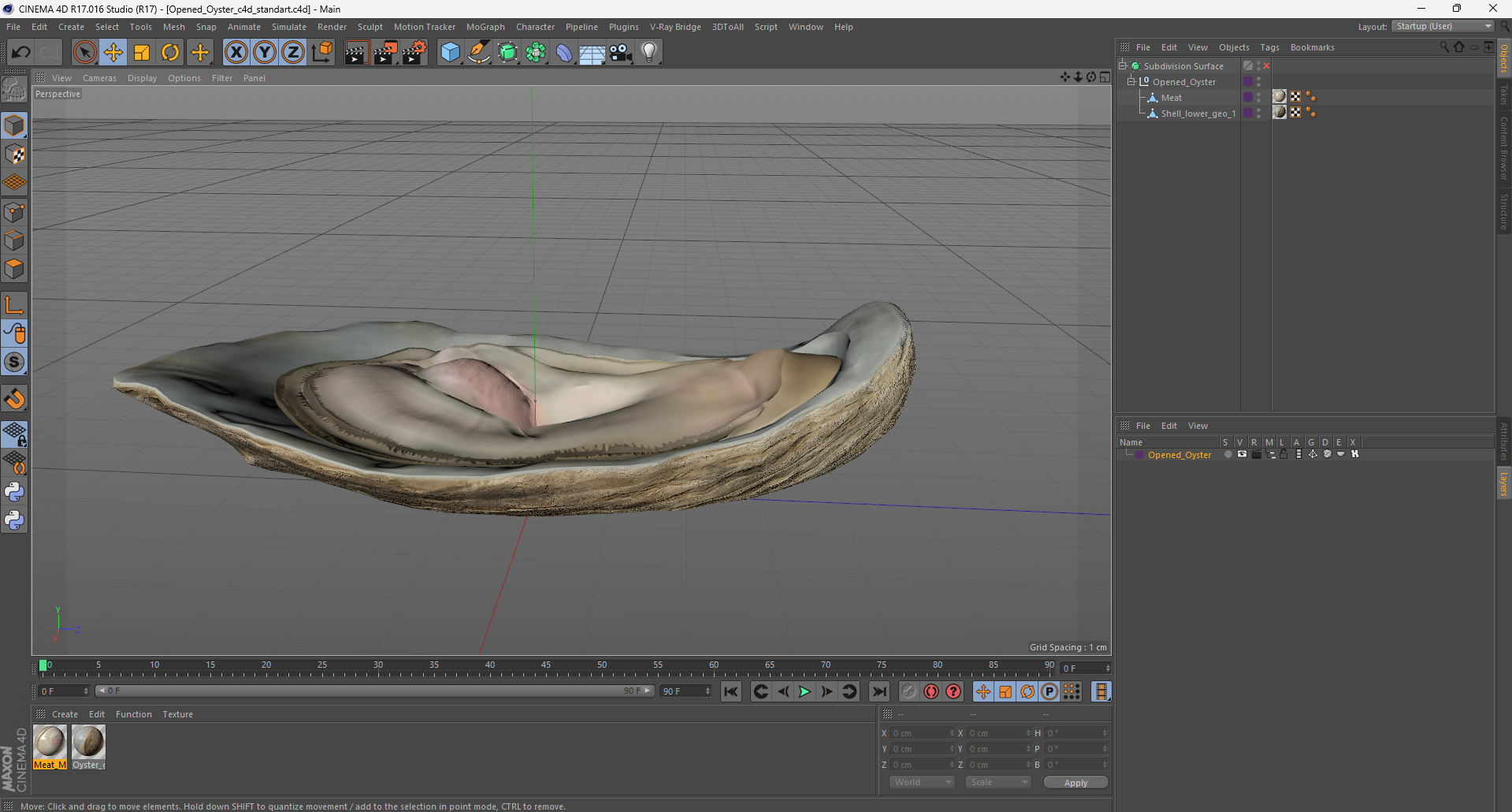Viewport: 1512px width, 812px height.
Task: Go to end of animation
Action: tap(879, 691)
